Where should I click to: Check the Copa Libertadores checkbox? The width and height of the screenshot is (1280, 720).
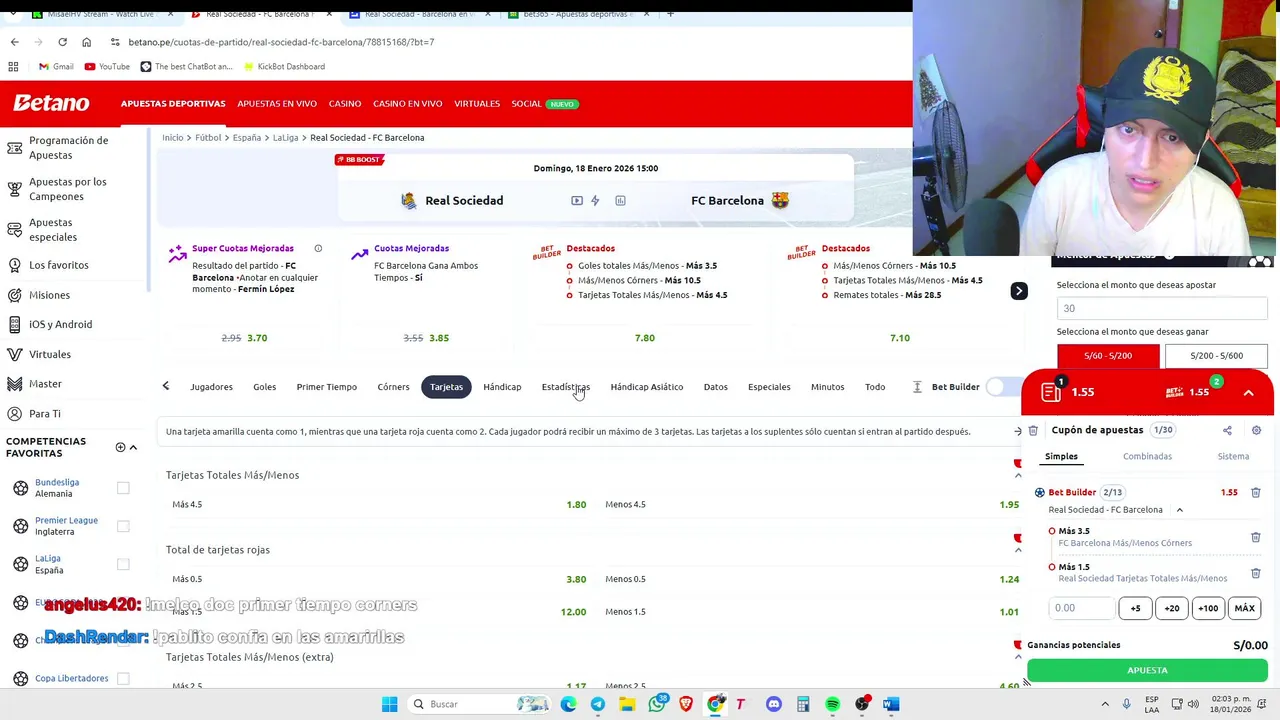123,678
